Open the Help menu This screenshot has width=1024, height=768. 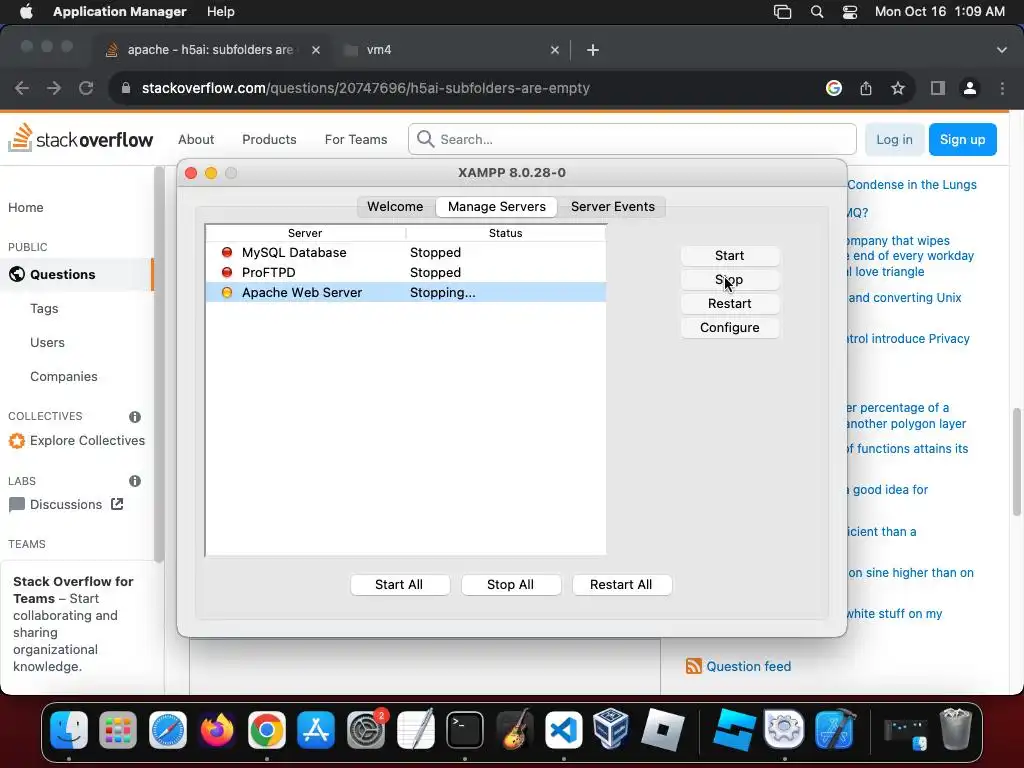[221, 12]
